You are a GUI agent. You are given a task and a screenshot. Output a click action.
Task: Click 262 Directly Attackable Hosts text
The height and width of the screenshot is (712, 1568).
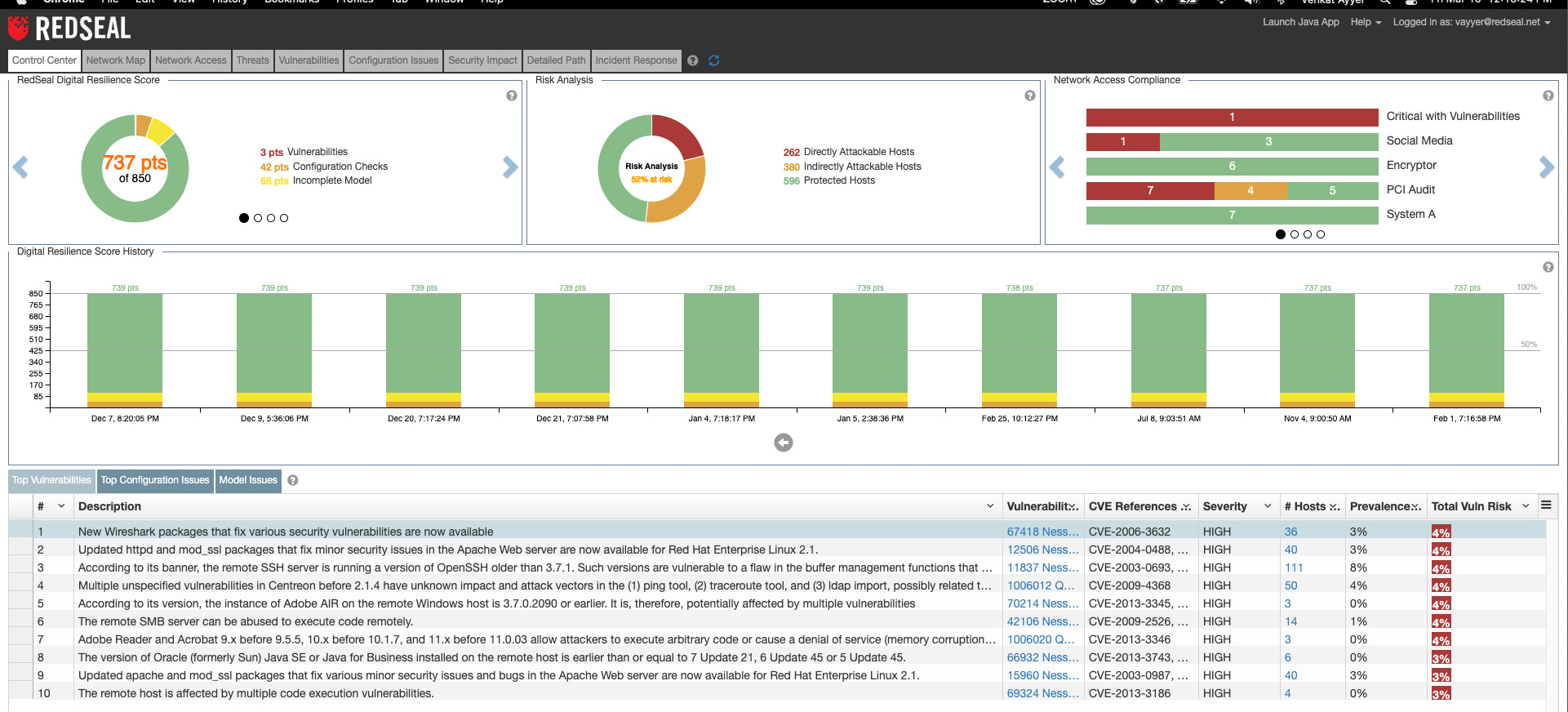pyautogui.click(x=849, y=152)
